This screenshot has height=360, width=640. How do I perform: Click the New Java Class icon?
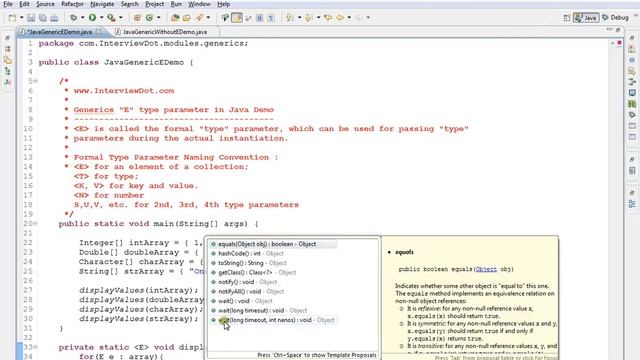tap(149, 18)
